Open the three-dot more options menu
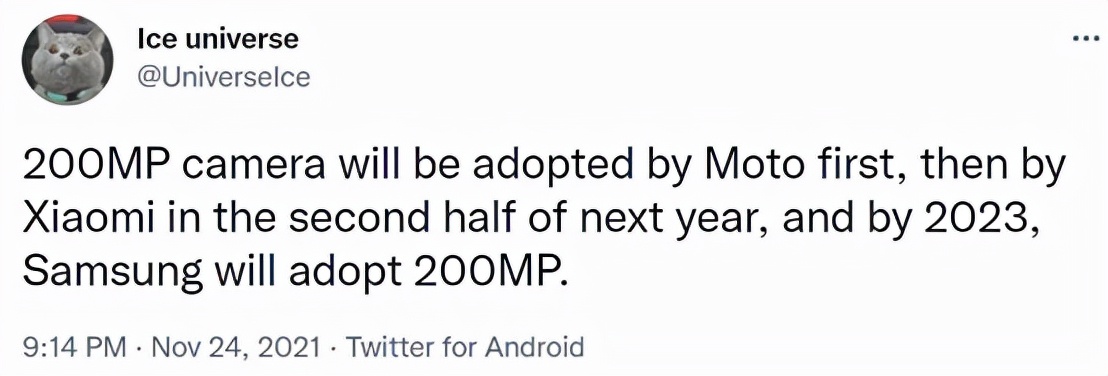This screenshot has width=1108, height=376. (1083, 38)
